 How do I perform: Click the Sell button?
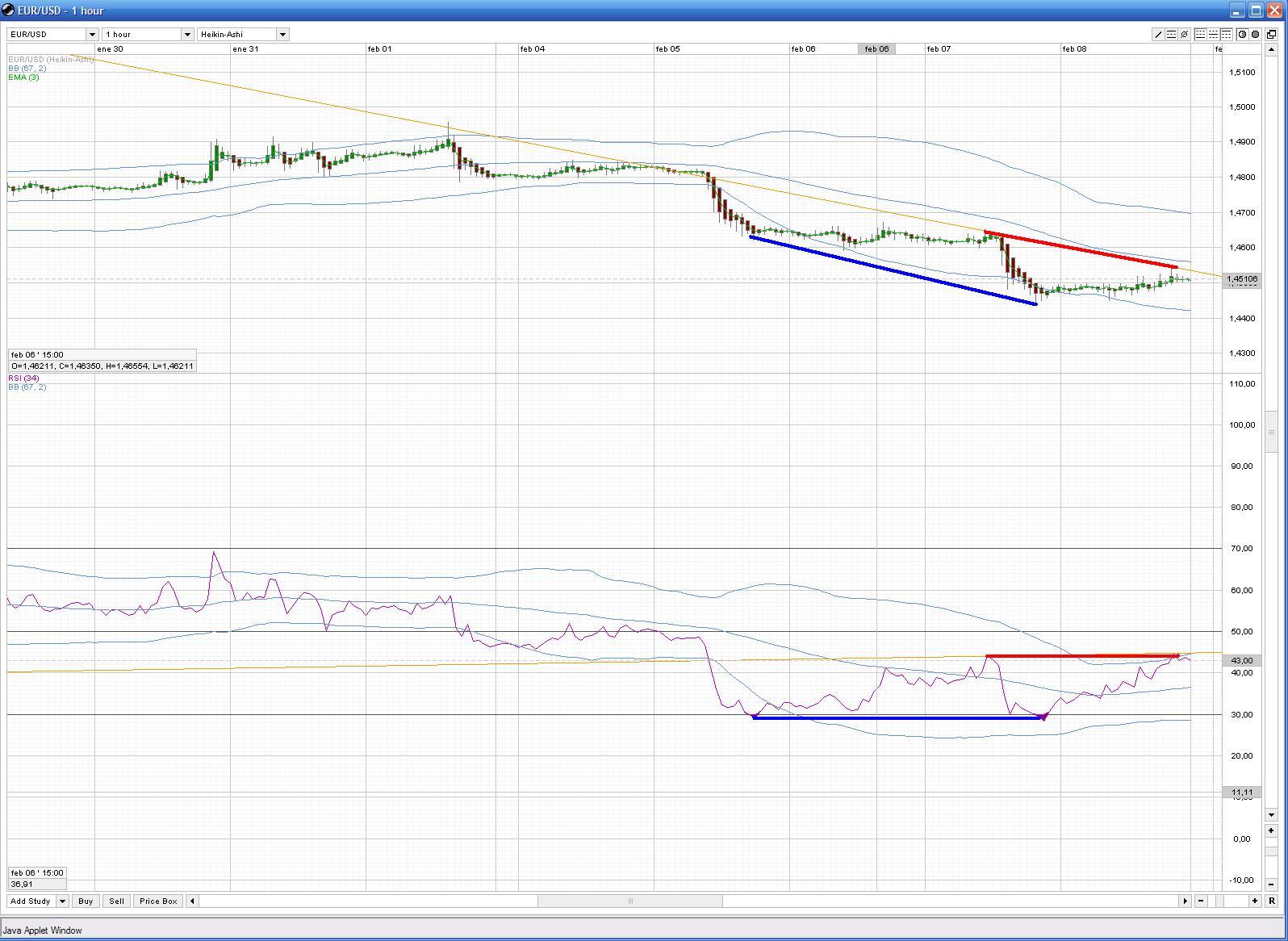pyautogui.click(x=116, y=901)
